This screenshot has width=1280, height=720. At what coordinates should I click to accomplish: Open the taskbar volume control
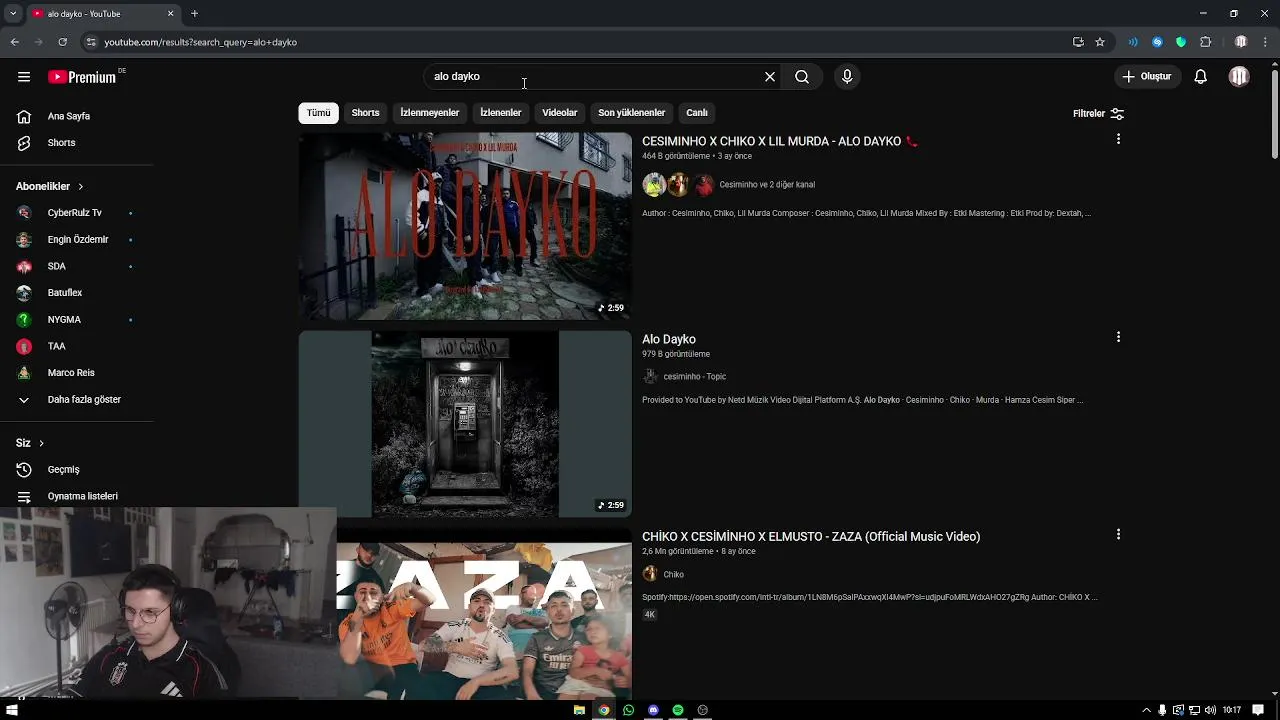click(x=1210, y=710)
